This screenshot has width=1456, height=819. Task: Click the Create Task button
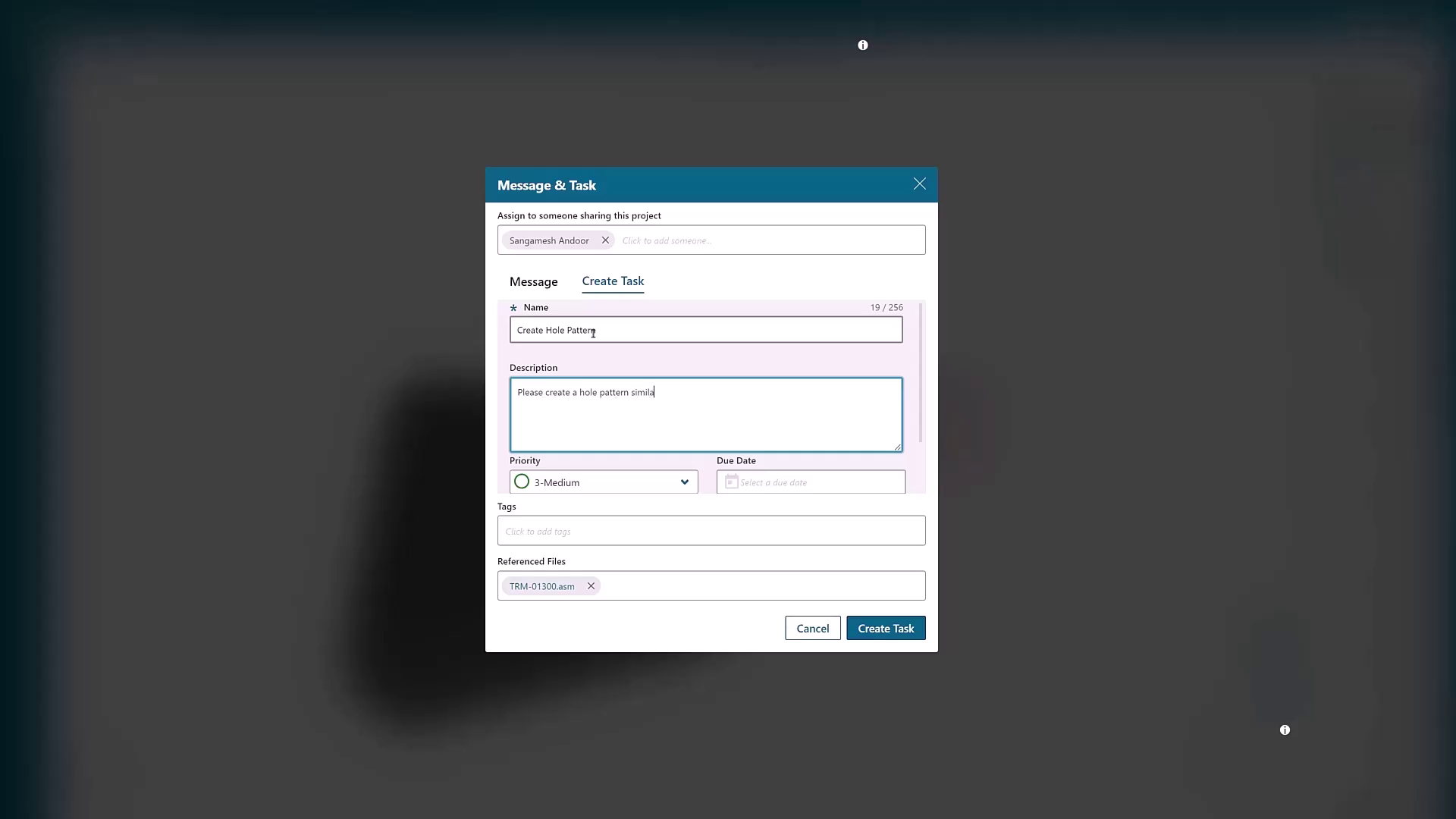[886, 628]
